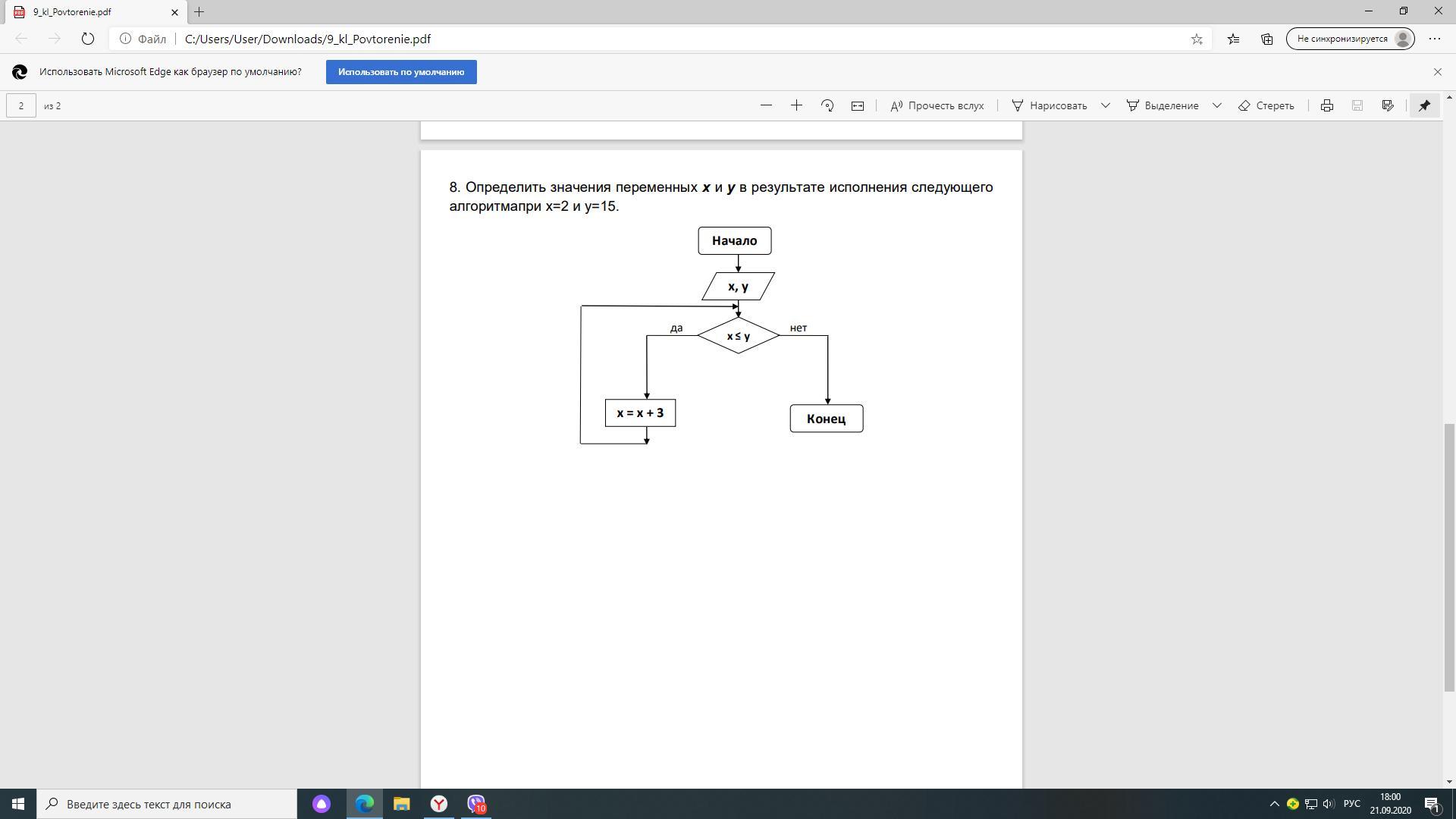
Task: Open Alice assistant in the taskbar
Action: [322, 804]
